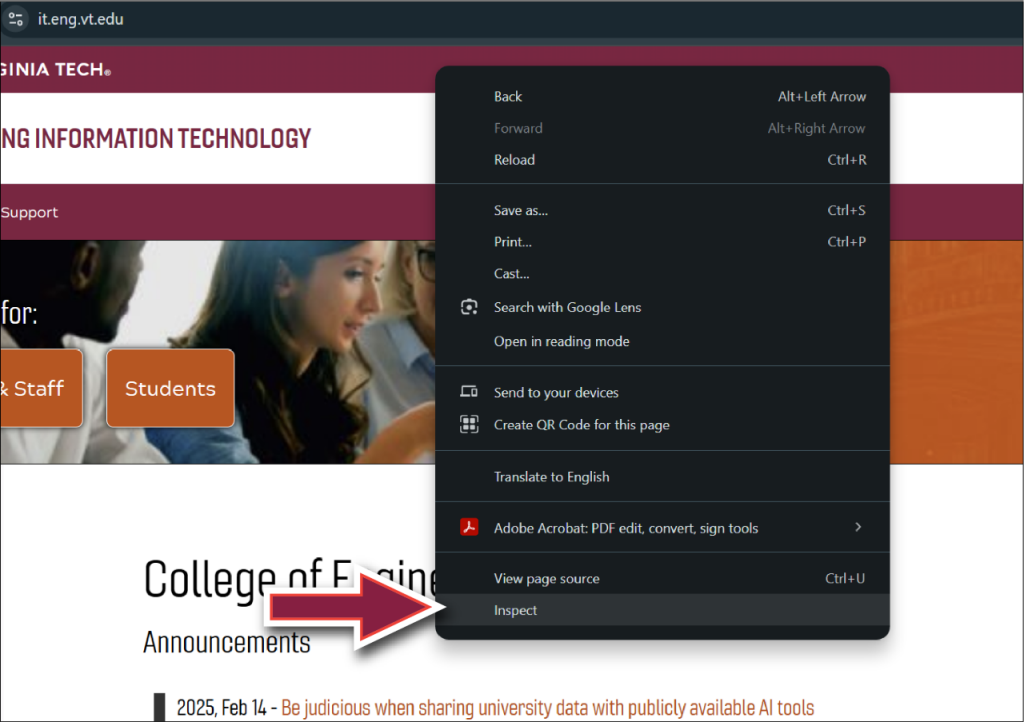Click the Google Lens camera icon
Screen dimensions: 1024x722
tap(469, 307)
